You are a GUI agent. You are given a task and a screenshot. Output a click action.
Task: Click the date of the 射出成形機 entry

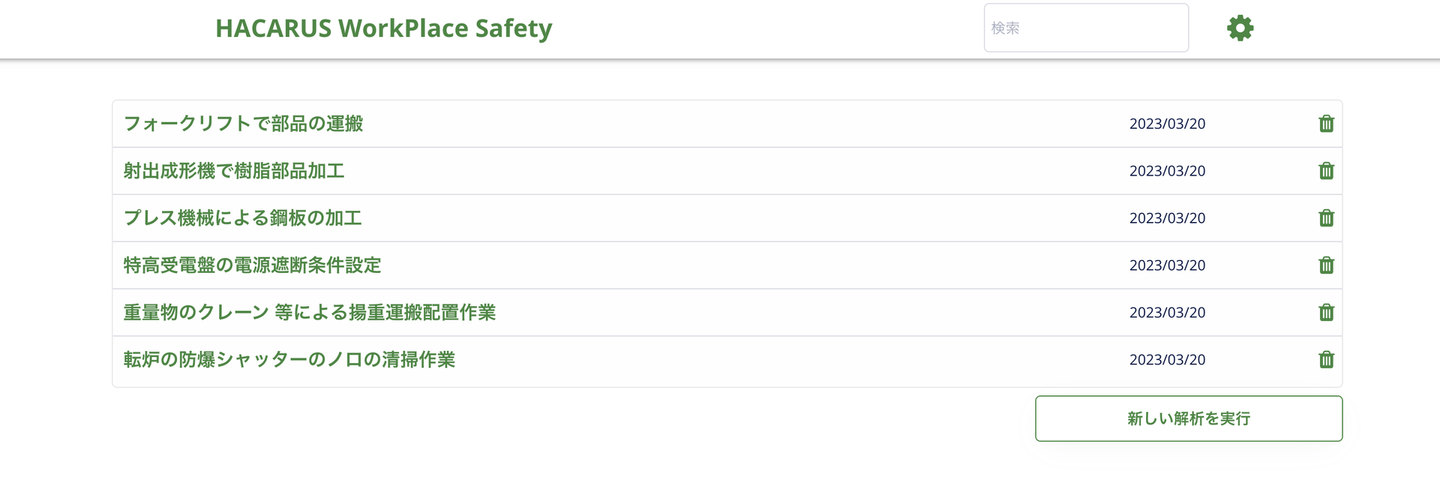pyautogui.click(x=1167, y=171)
